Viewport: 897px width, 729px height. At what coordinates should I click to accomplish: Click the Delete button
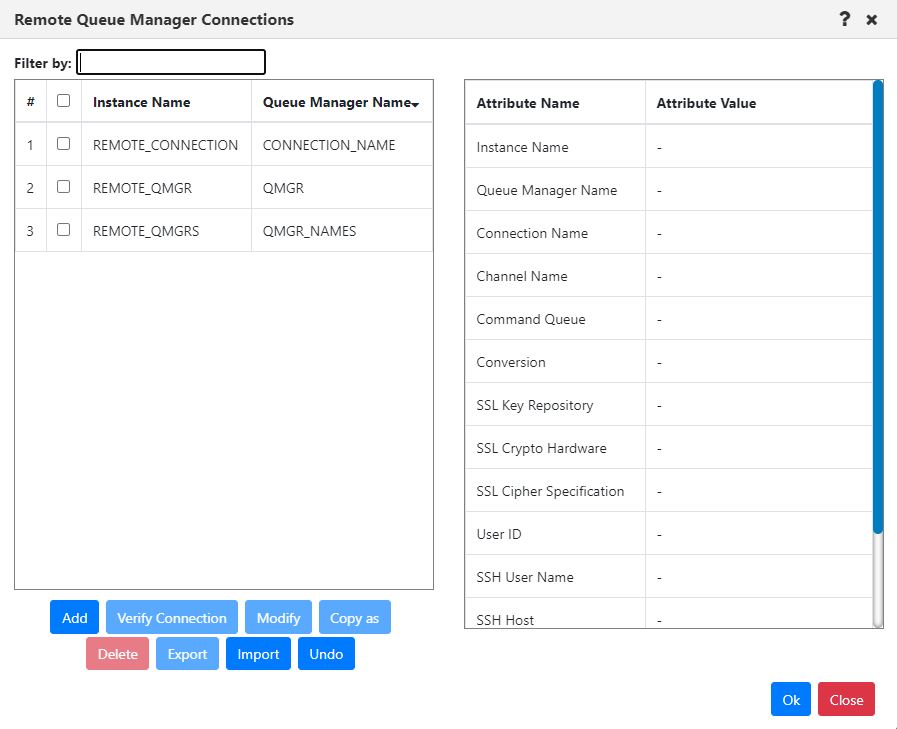tap(117, 653)
